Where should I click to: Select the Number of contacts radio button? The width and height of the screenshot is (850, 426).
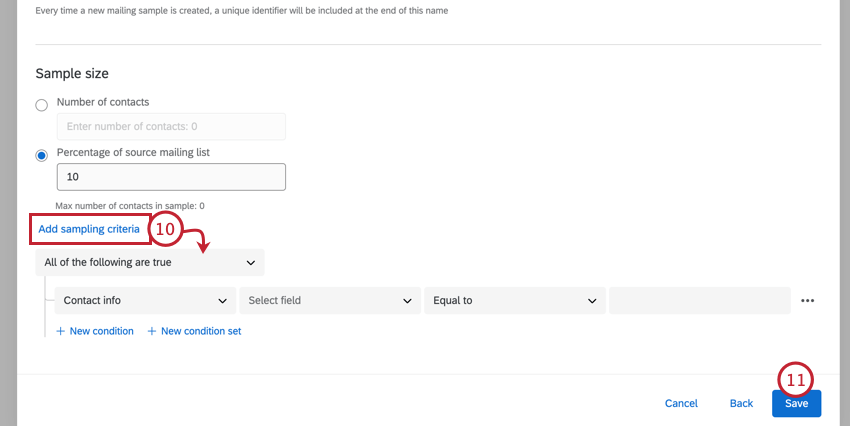click(41, 105)
